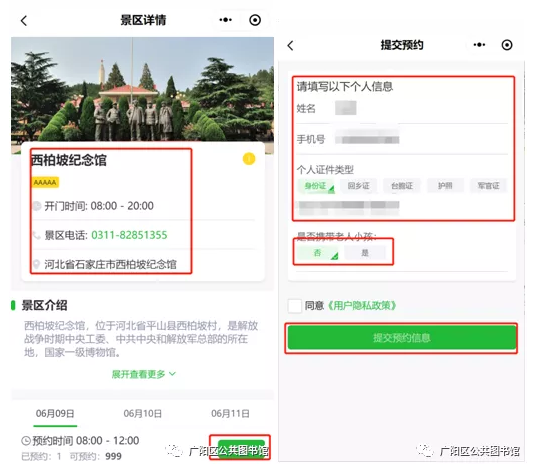Viewport: 534px width, 470px height.
Task: Tap the 开门时间: 08:00 - 20:00 row
Action: 143,206
